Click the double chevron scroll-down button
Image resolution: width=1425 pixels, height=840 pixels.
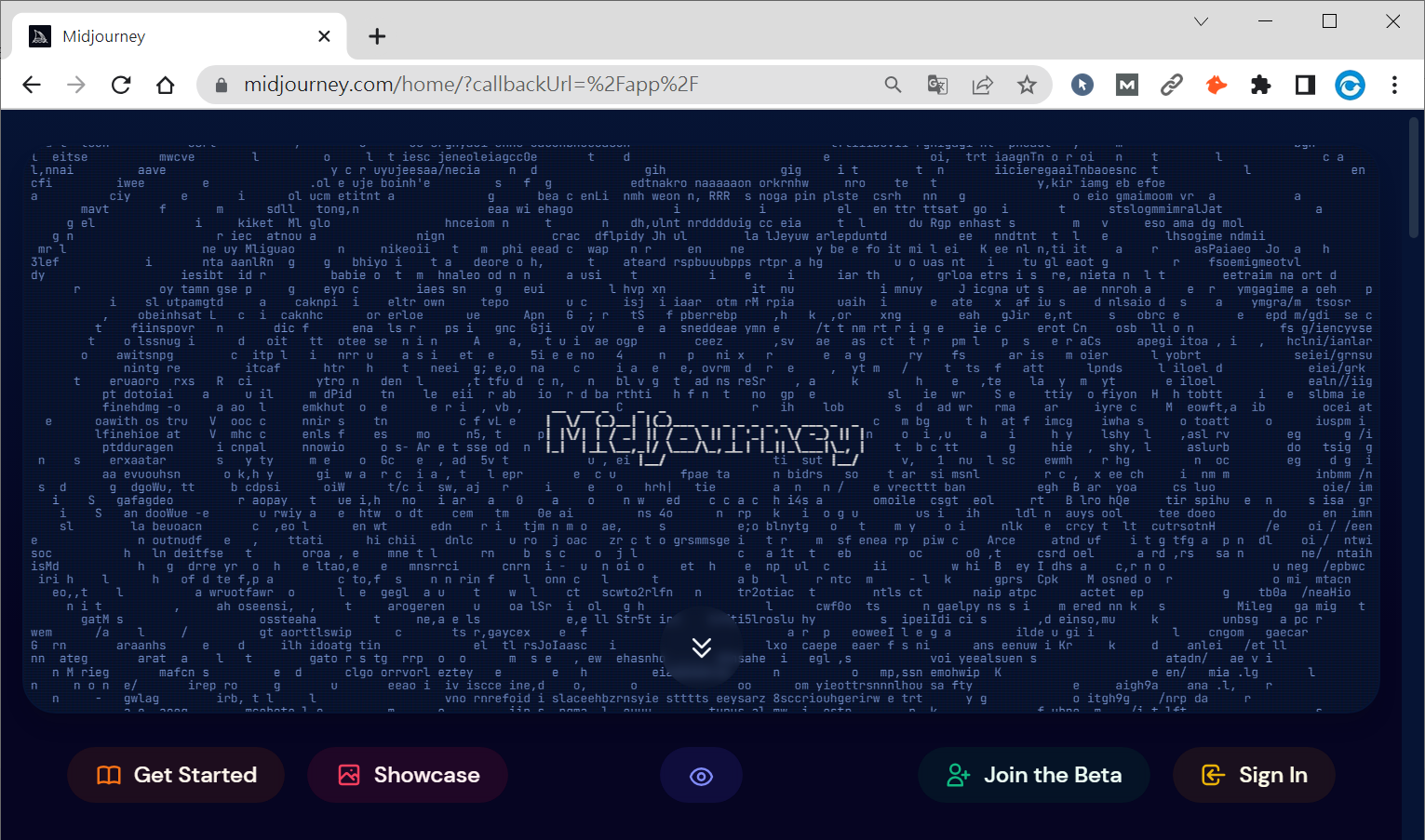(x=702, y=647)
